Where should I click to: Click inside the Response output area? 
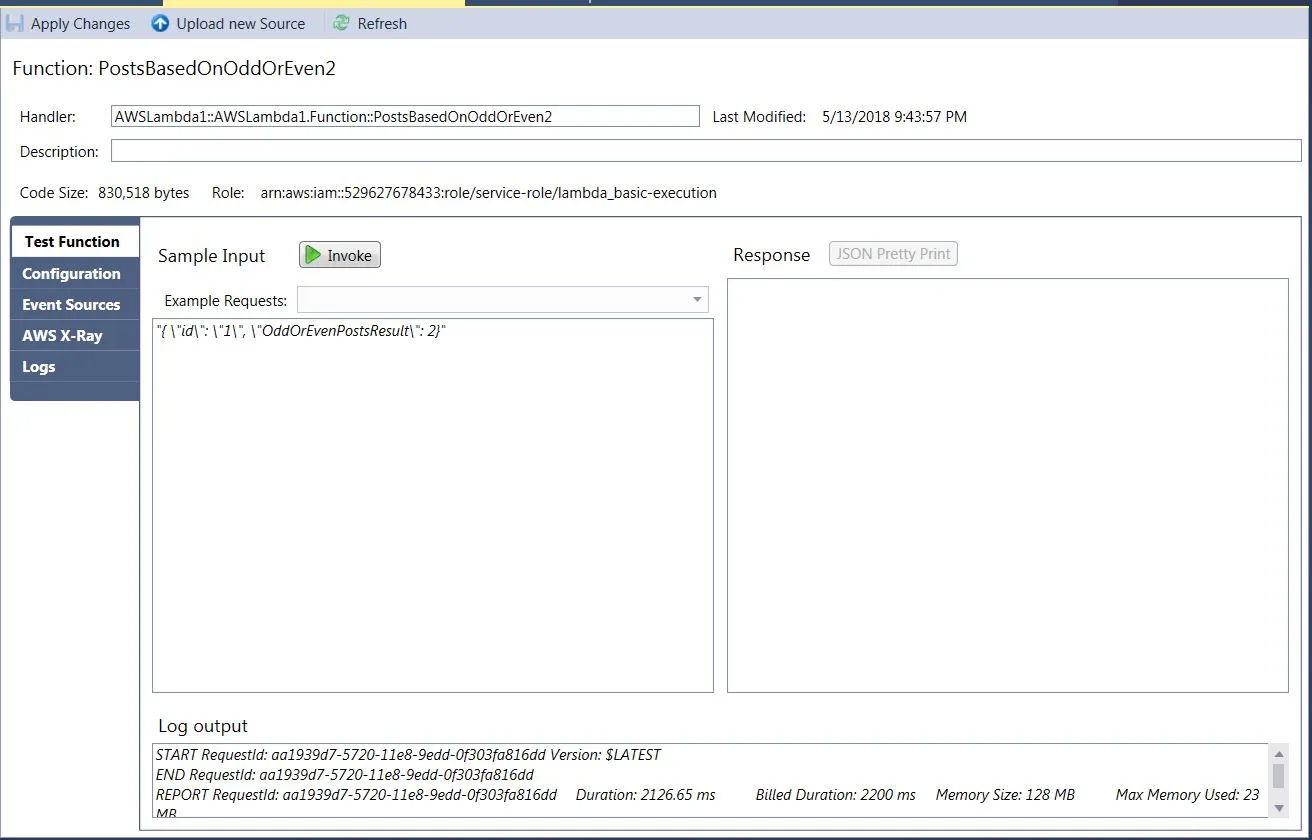pos(1007,485)
